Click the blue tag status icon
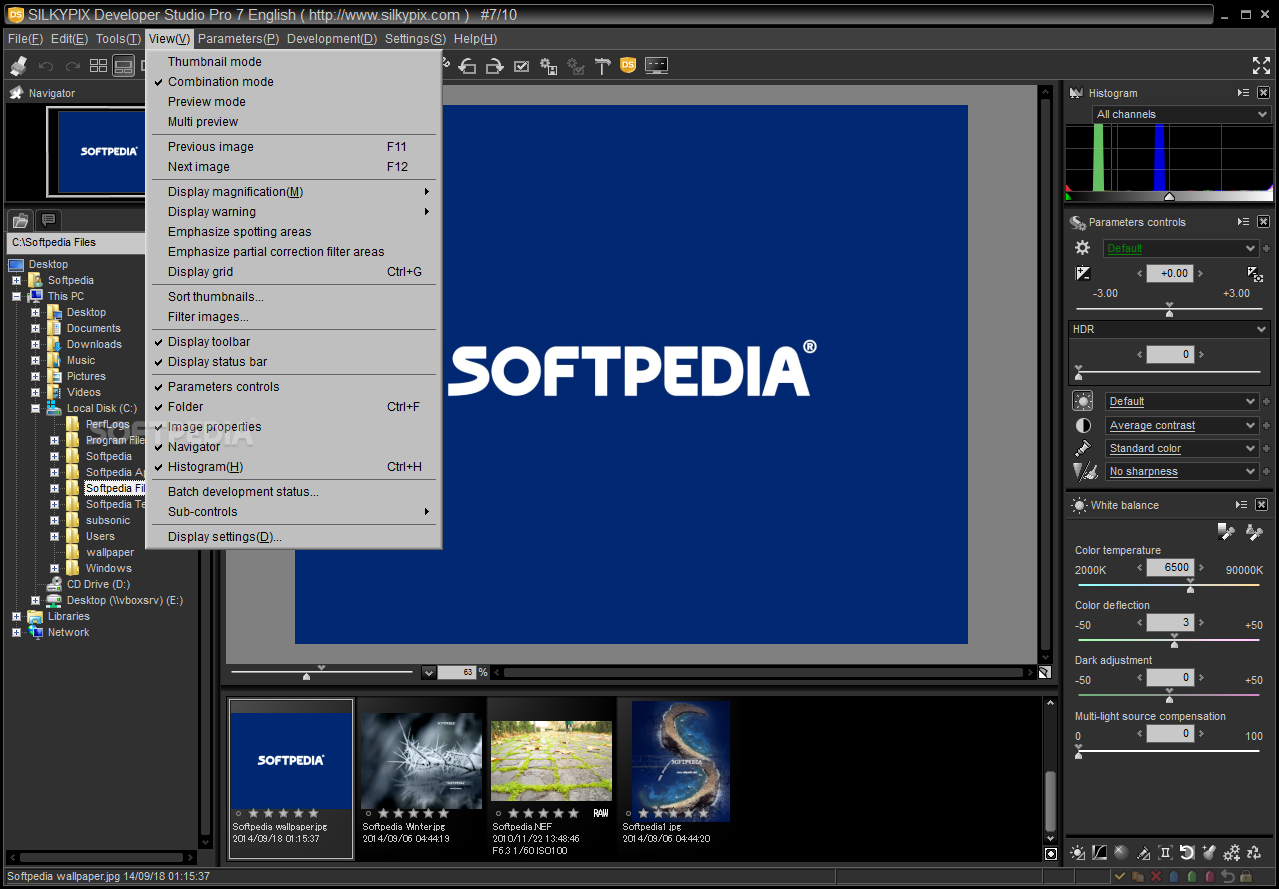Viewport: 1279px width, 889px height. tap(1174, 876)
